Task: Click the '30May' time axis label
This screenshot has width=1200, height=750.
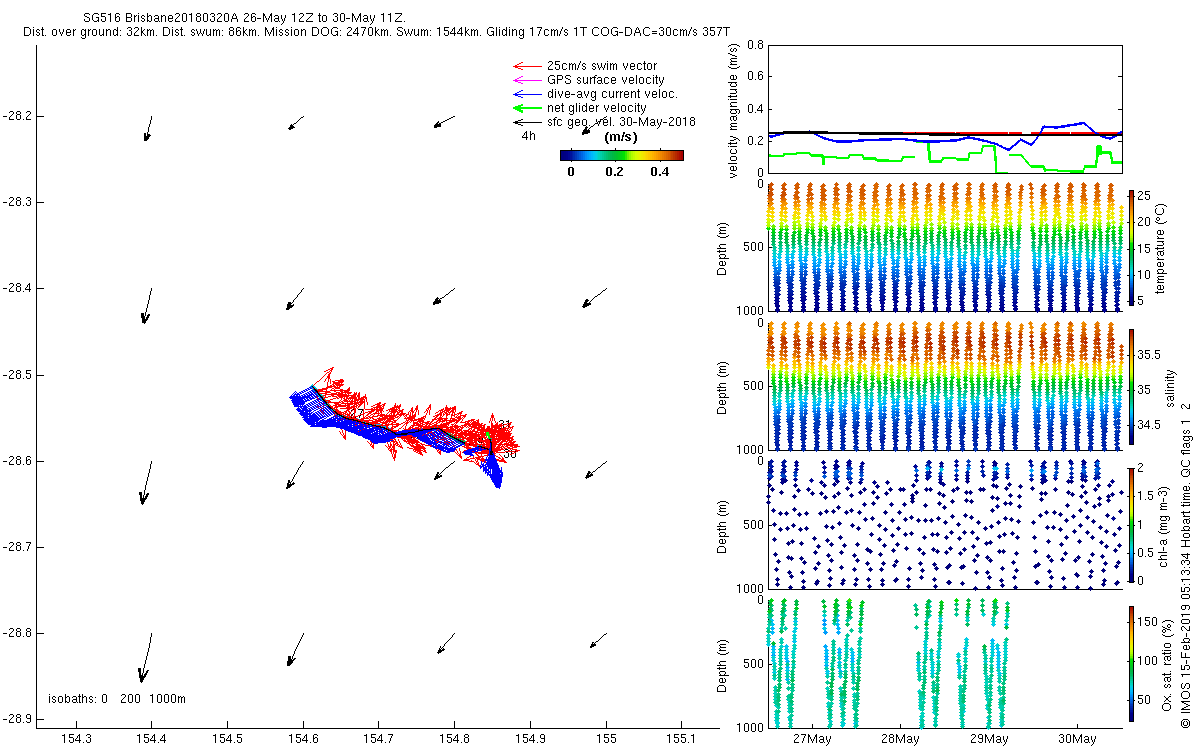Action: point(1077,739)
